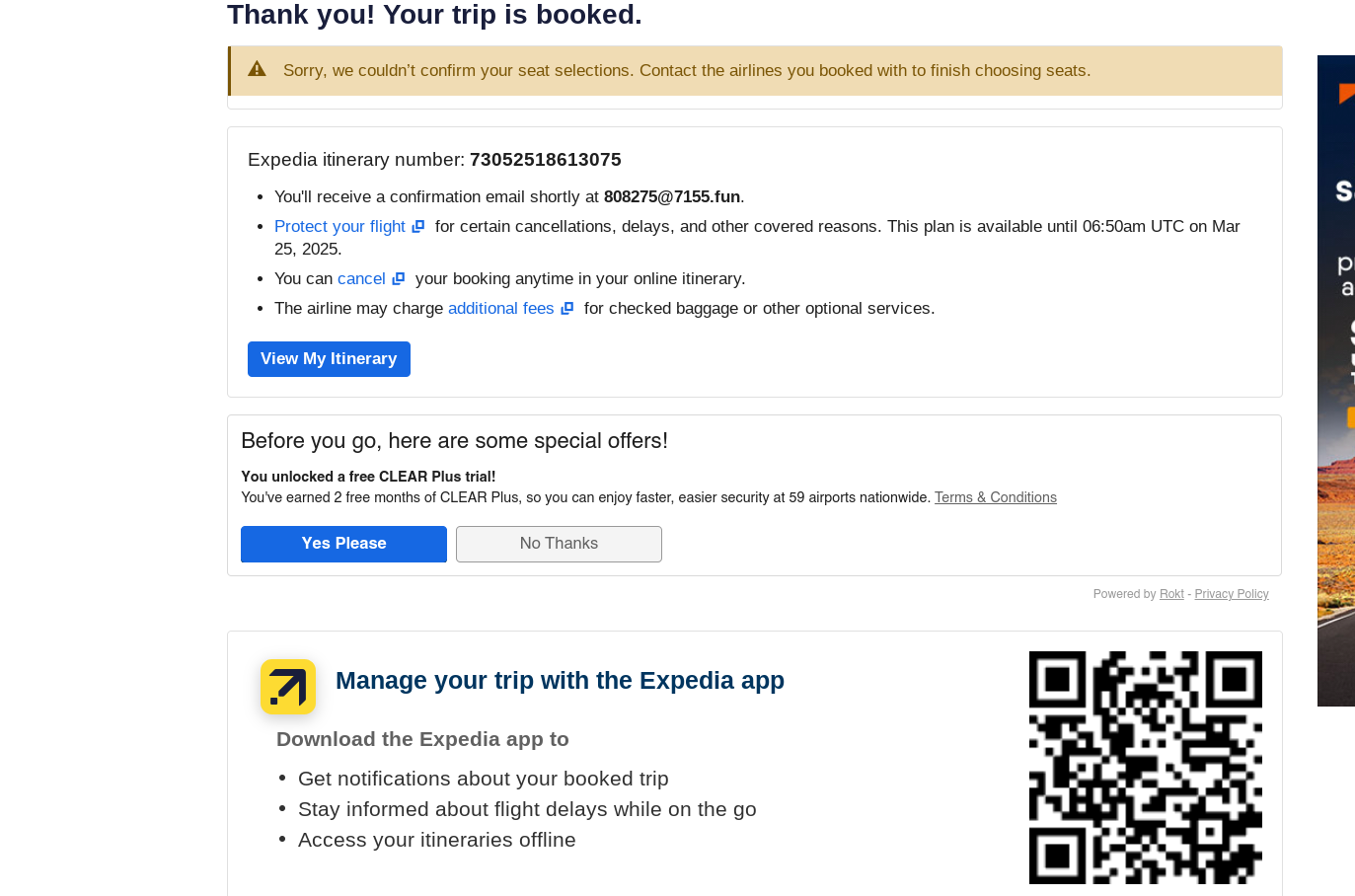Open the Privacy Policy link
Image resolution: width=1355 pixels, height=896 pixels.
[1232, 594]
